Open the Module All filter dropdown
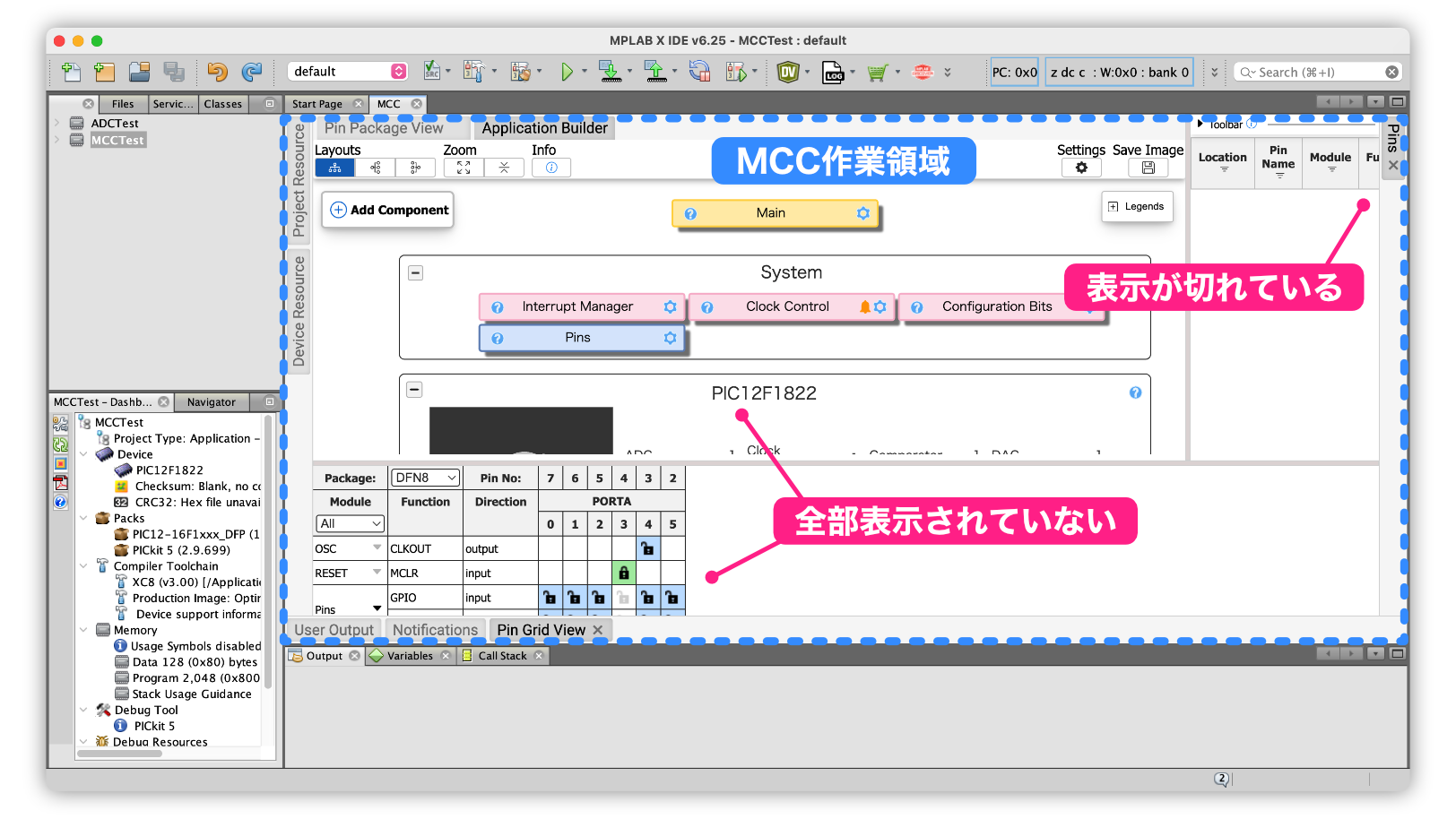1456x819 pixels. pos(350,523)
